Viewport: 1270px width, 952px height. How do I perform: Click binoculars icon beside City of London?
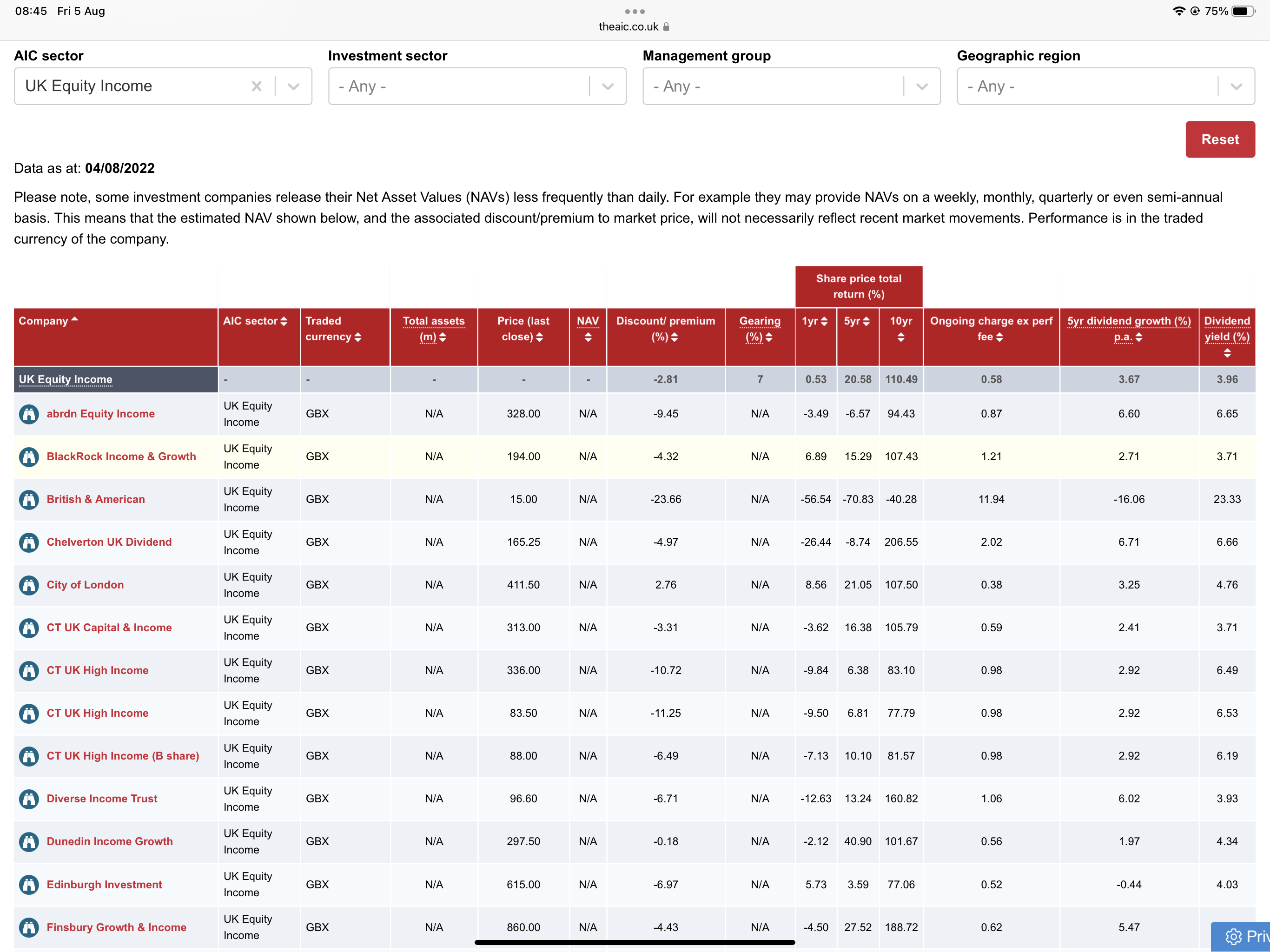(x=29, y=585)
